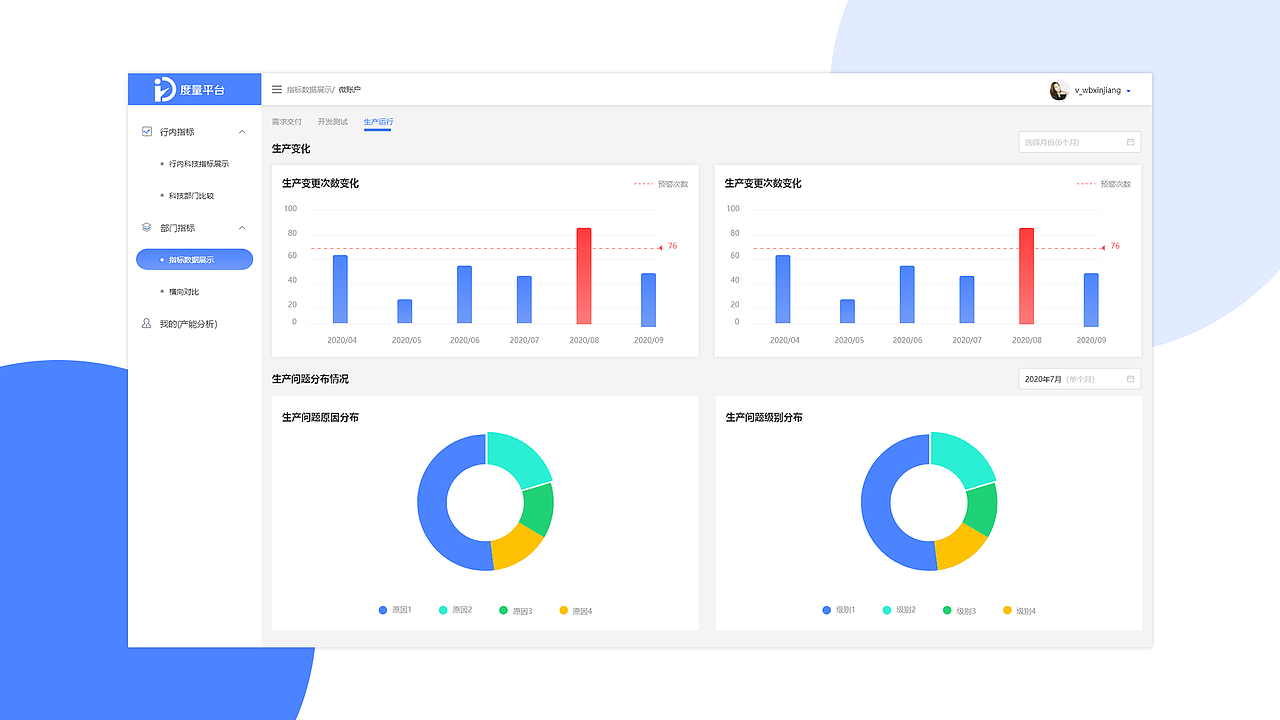Toggle 原因2 cyan legend swatch
The width and height of the screenshot is (1280, 720).
(443, 610)
